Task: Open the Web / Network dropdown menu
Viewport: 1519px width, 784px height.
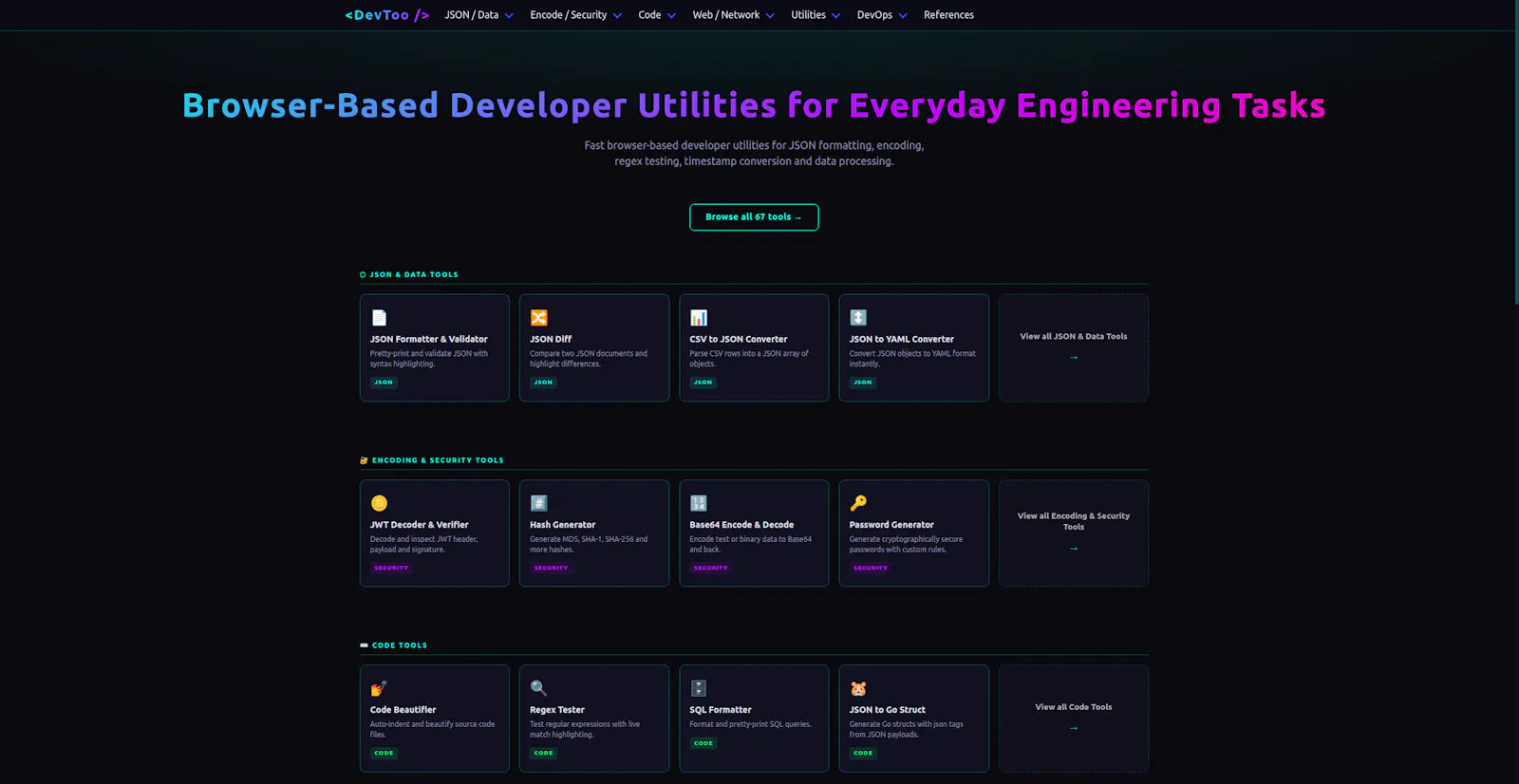Action: tap(733, 15)
